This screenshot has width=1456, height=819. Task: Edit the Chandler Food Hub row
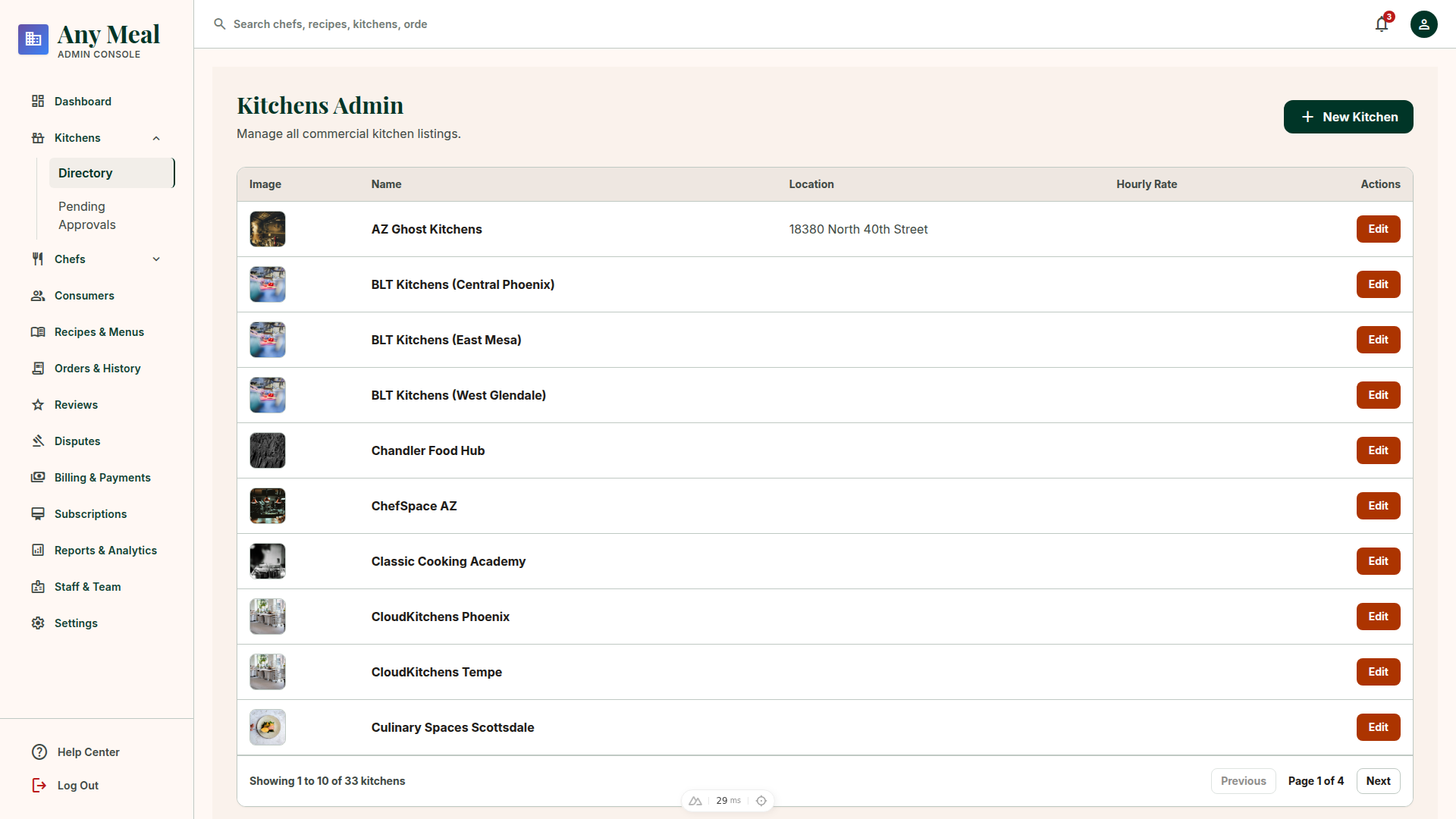[1378, 450]
